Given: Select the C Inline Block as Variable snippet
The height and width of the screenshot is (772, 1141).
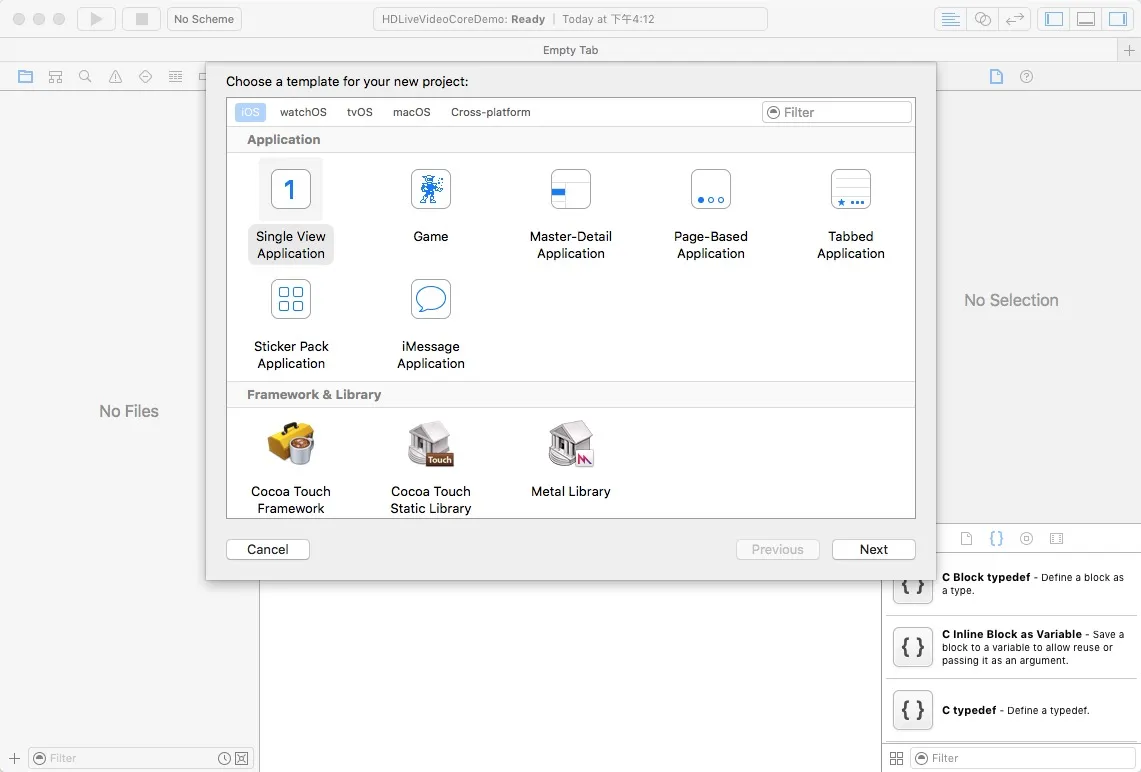Looking at the screenshot, I should click(1011, 647).
